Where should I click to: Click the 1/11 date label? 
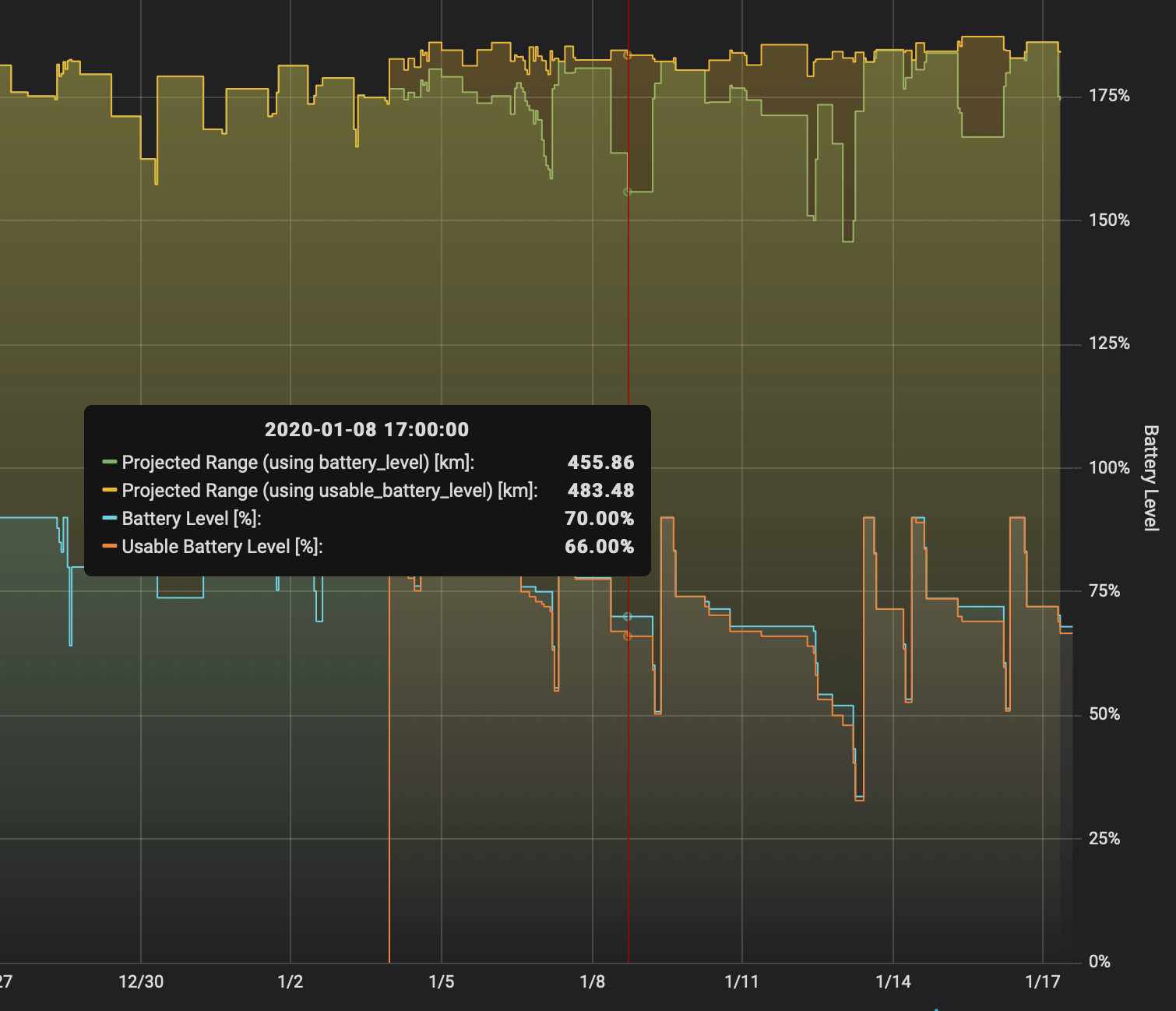click(741, 981)
